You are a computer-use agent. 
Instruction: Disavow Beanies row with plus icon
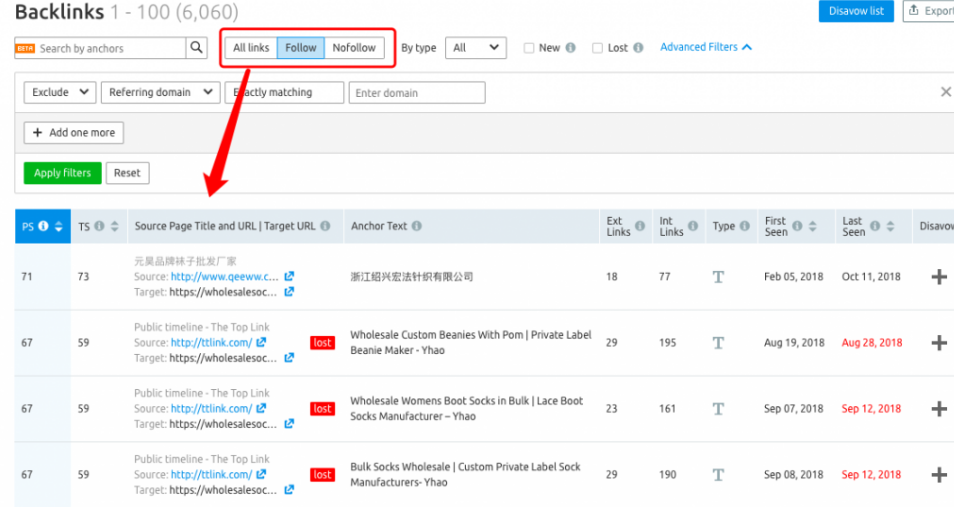click(x=939, y=343)
